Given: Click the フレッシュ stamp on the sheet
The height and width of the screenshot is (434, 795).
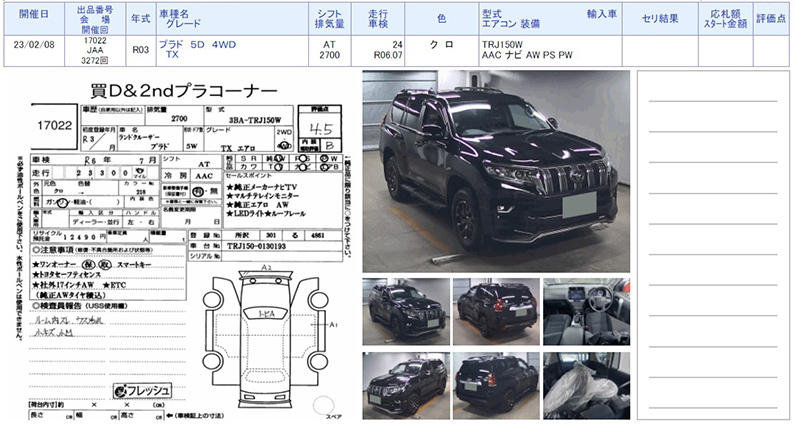Looking at the screenshot, I should tap(142, 390).
